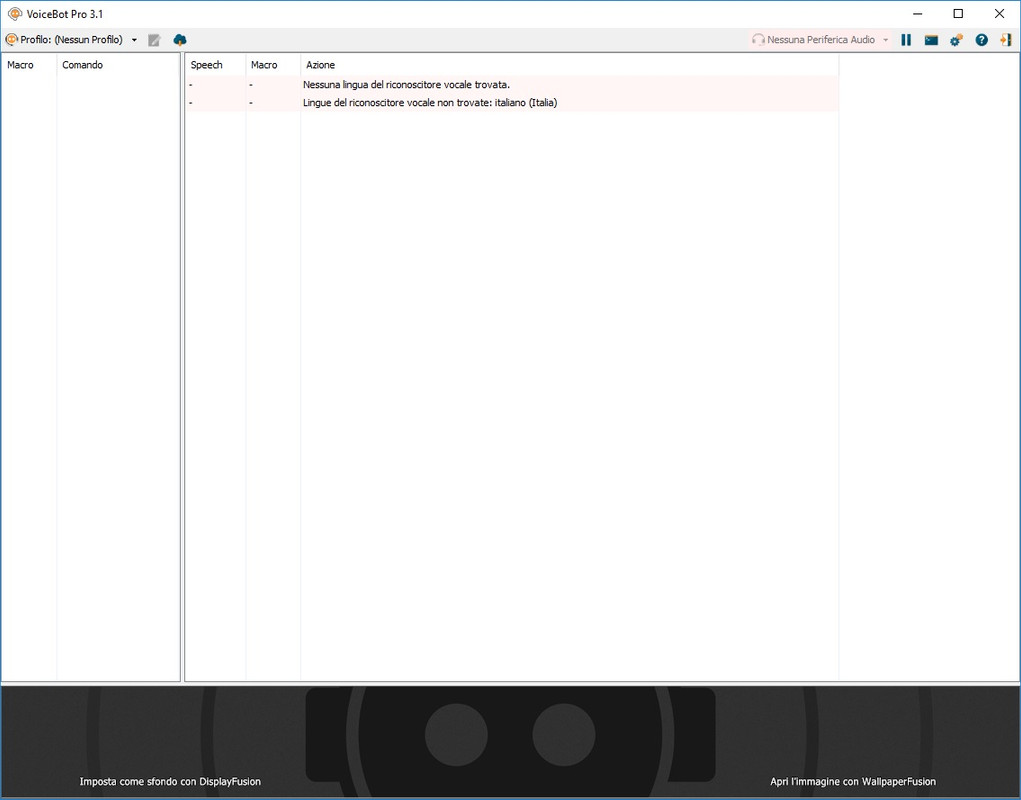
Task: Maximize the VoiceBot Pro window
Action: click(958, 14)
